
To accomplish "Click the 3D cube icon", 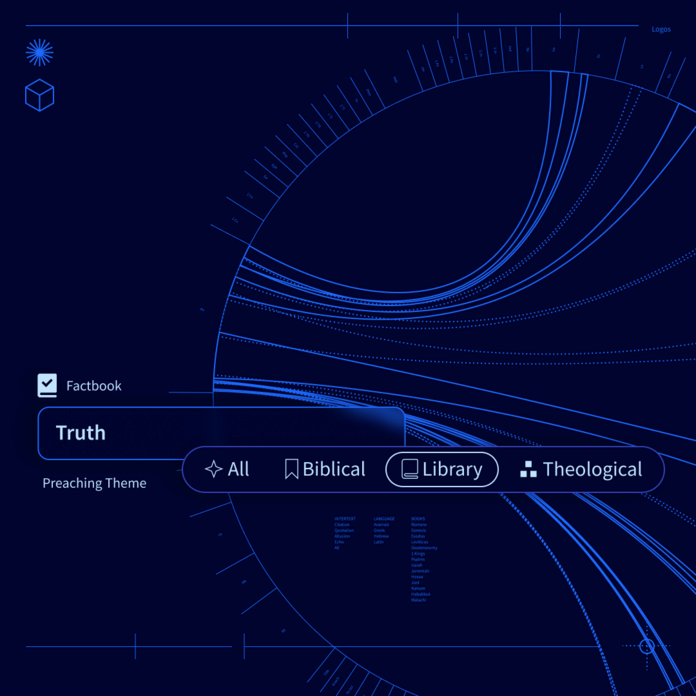I will [x=40, y=96].
